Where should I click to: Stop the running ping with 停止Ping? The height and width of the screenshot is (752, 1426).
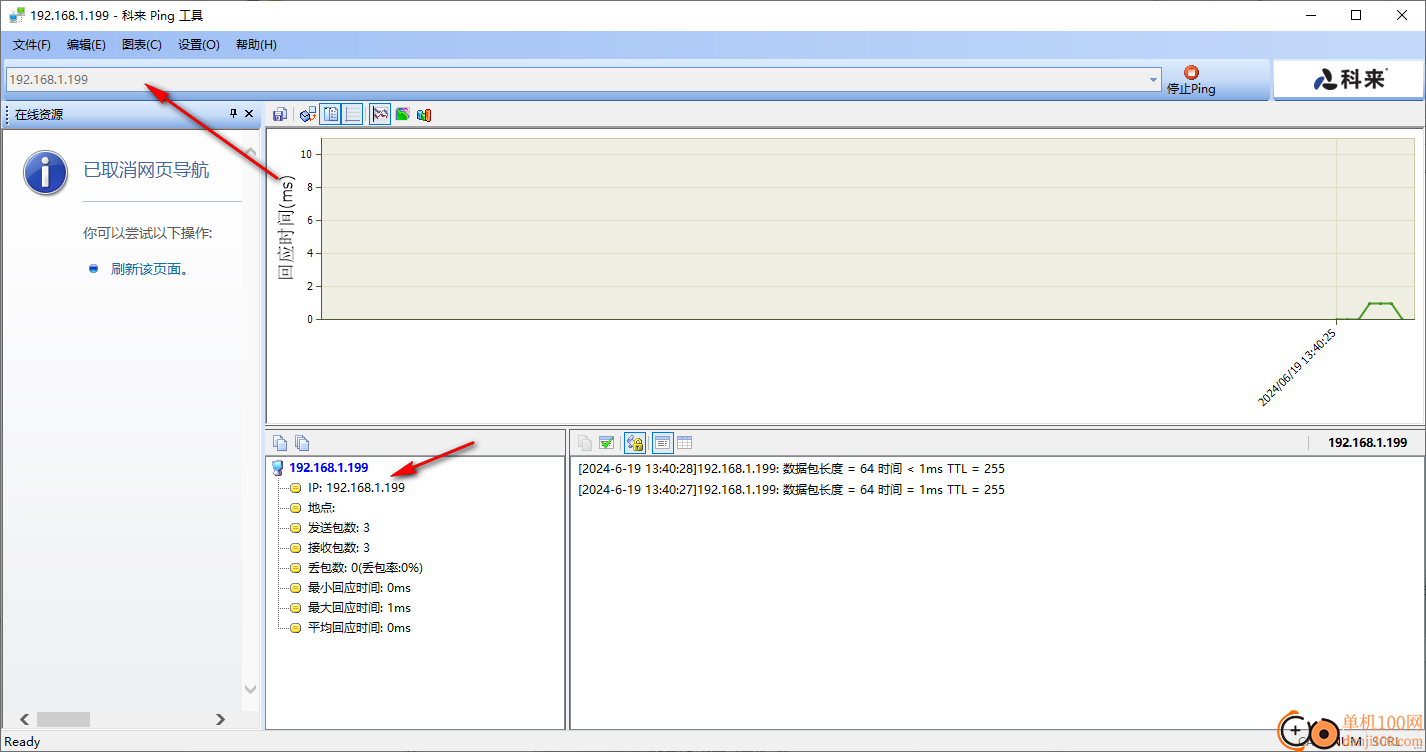tap(1191, 80)
